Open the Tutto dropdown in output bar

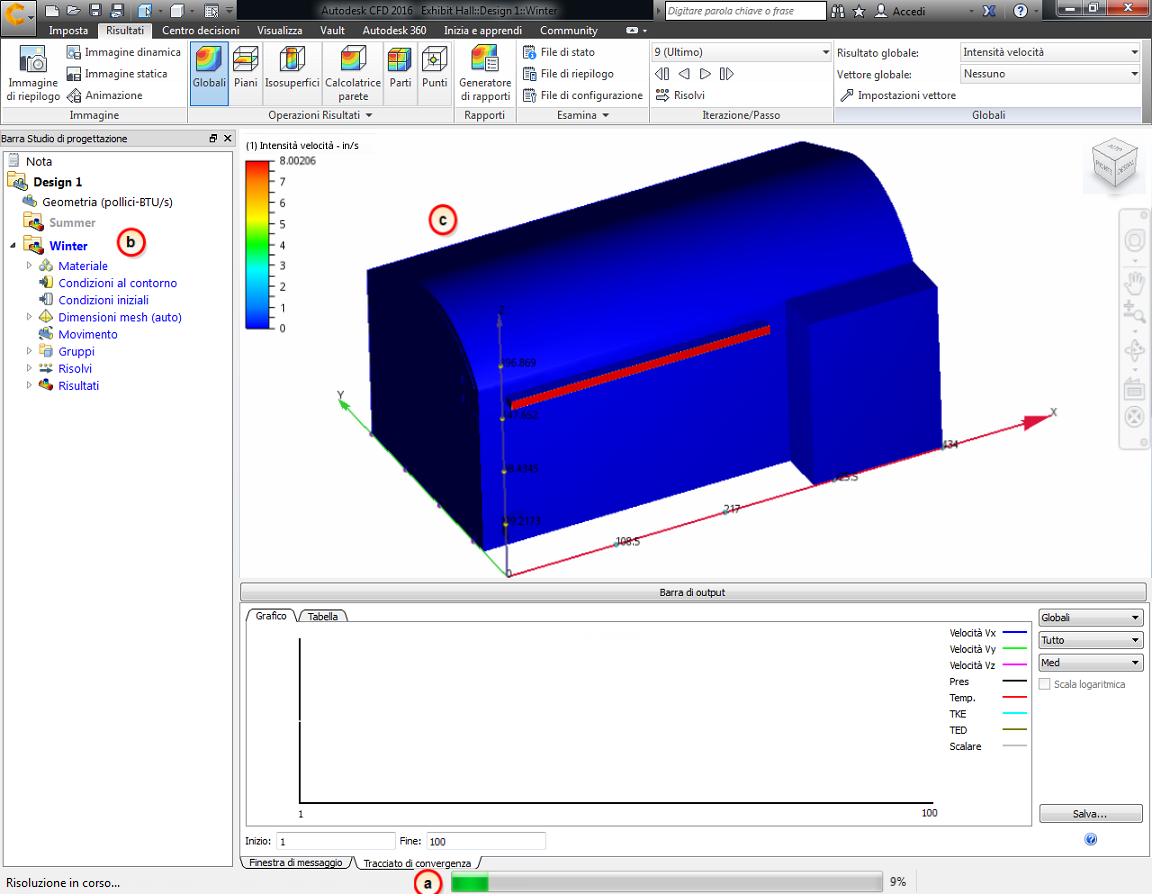coord(1090,640)
